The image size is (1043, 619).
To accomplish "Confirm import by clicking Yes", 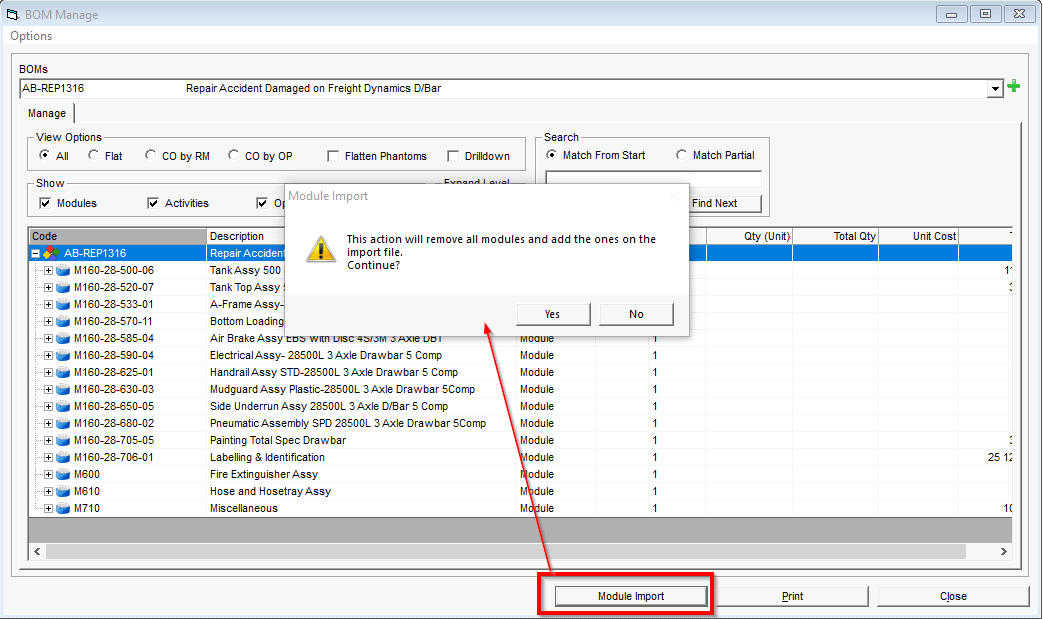I will (x=552, y=314).
